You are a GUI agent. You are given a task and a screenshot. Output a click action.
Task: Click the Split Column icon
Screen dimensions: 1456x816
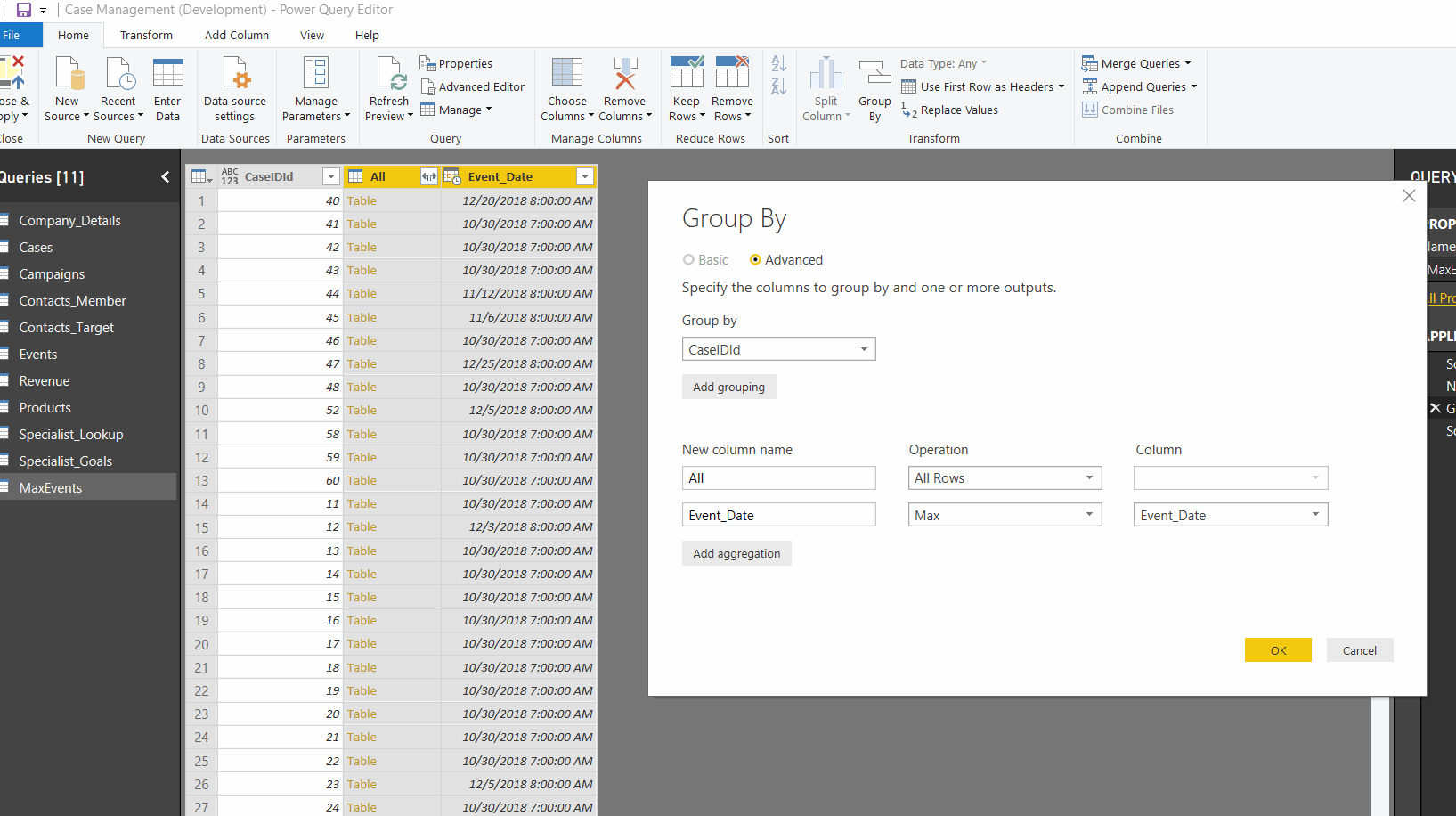coord(826,73)
